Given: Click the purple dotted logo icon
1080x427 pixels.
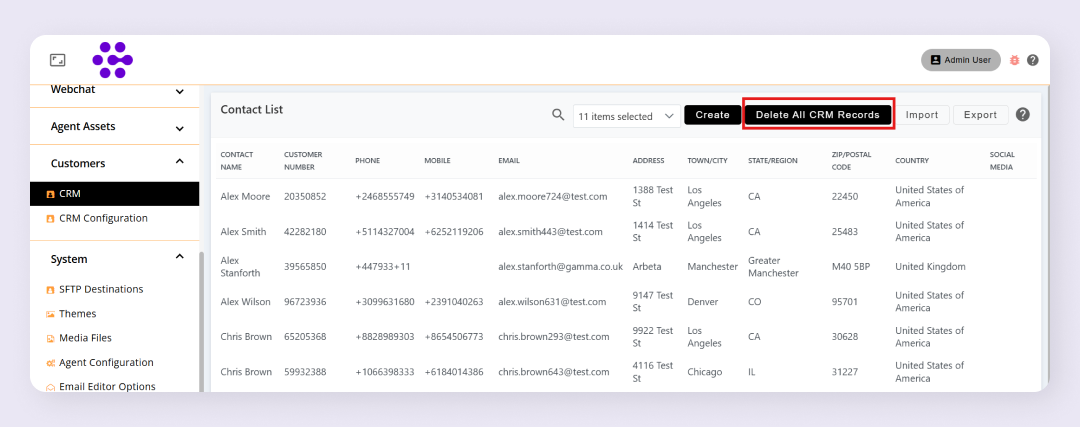Looking at the screenshot, I should tap(113, 60).
